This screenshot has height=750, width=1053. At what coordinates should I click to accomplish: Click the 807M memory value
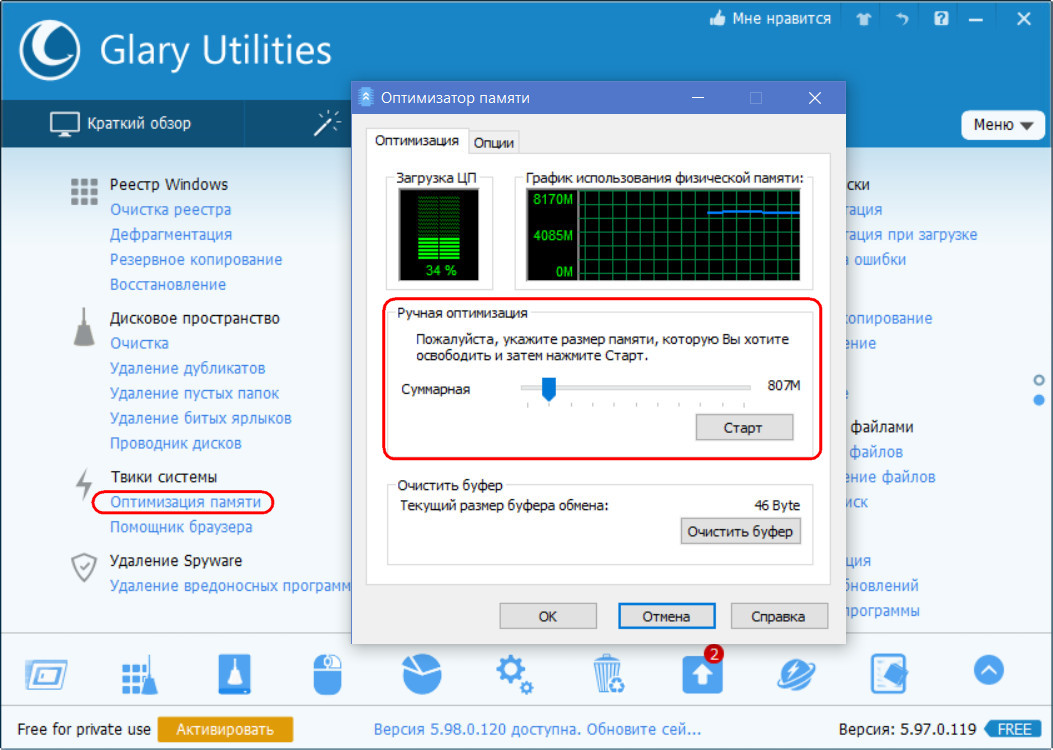[783, 385]
